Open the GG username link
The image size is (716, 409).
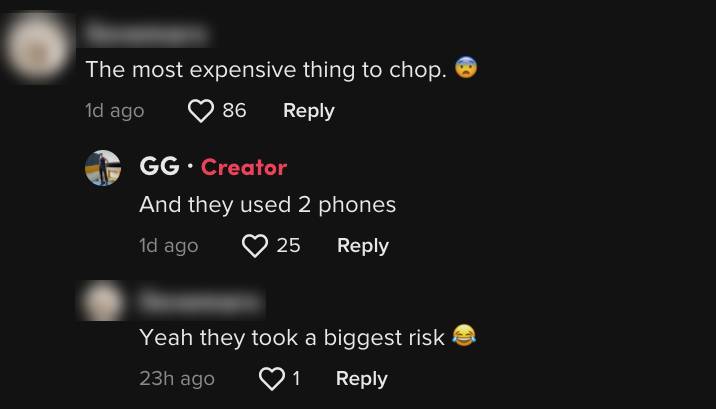(159, 167)
